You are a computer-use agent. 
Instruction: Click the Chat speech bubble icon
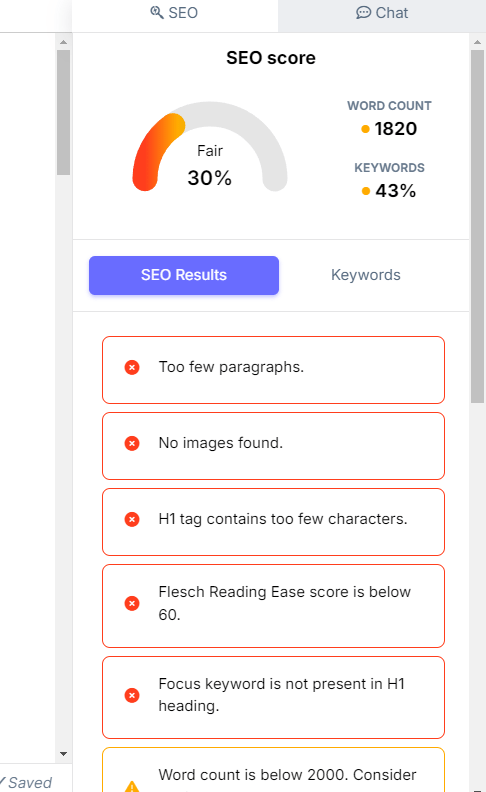(363, 13)
